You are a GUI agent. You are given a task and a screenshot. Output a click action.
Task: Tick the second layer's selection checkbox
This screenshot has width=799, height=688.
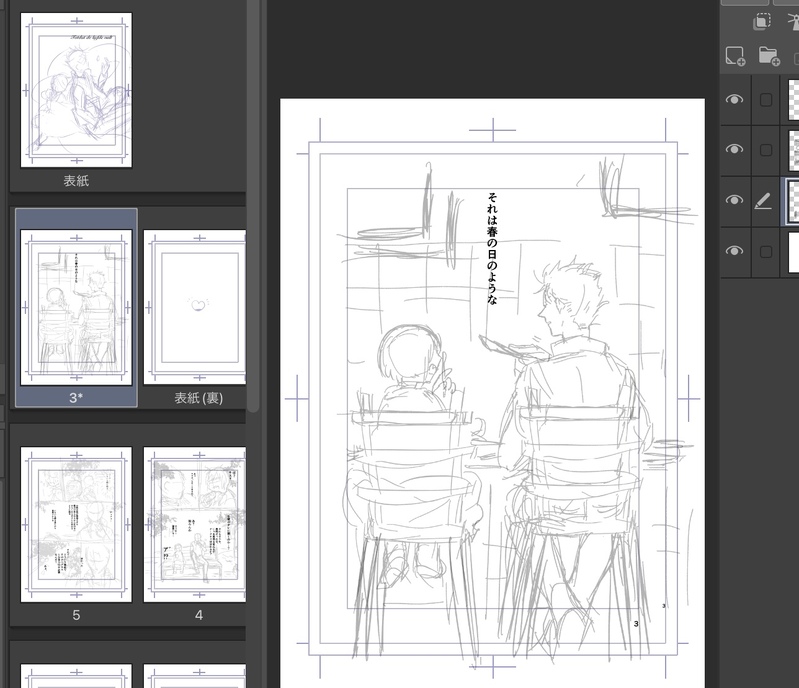(766, 150)
